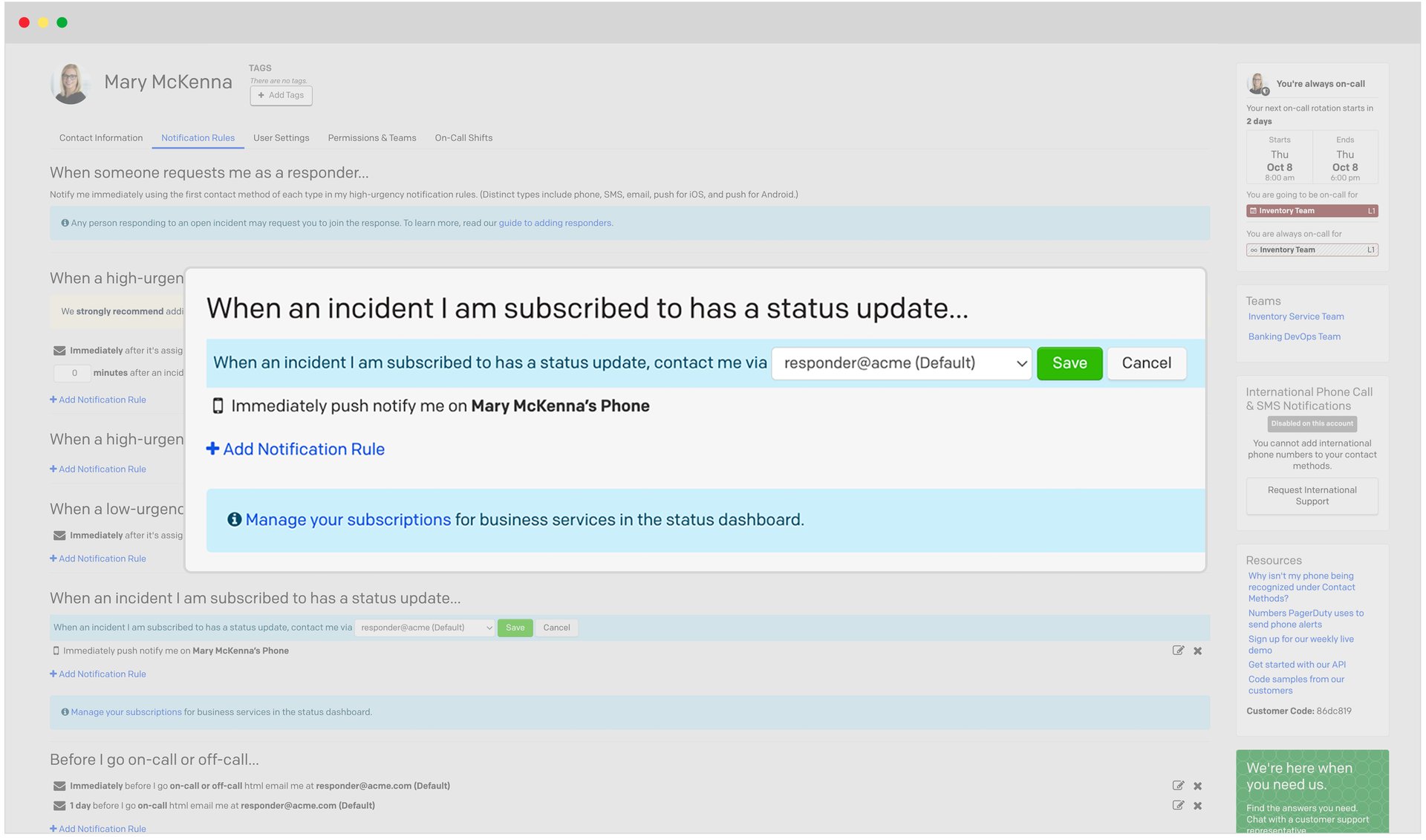The width and height of the screenshot is (1426, 840).
Task: Delete the 1 day before on-call rule
Action: [1197, 806]
